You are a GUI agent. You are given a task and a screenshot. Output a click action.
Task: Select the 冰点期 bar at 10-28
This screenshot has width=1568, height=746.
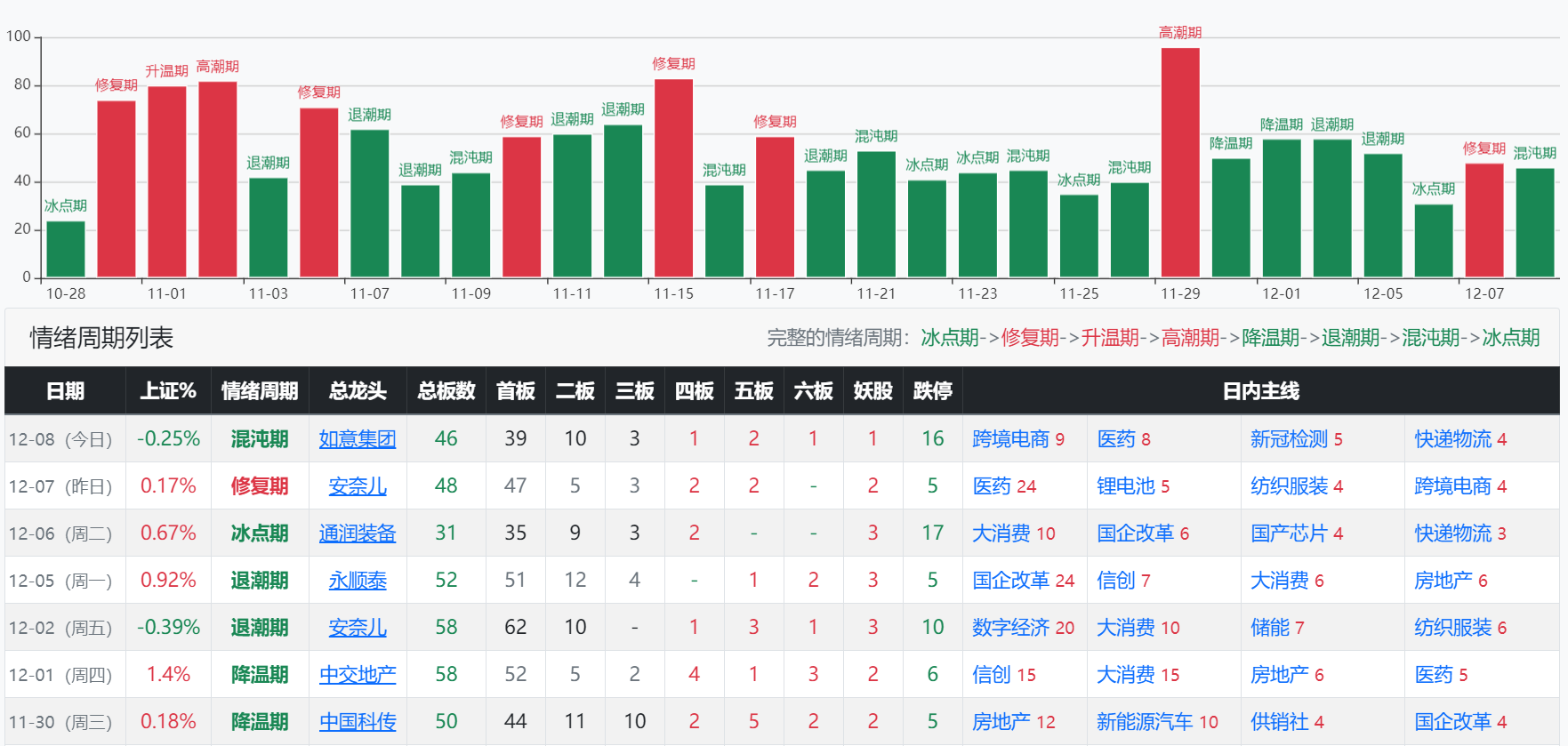point(66,250)
